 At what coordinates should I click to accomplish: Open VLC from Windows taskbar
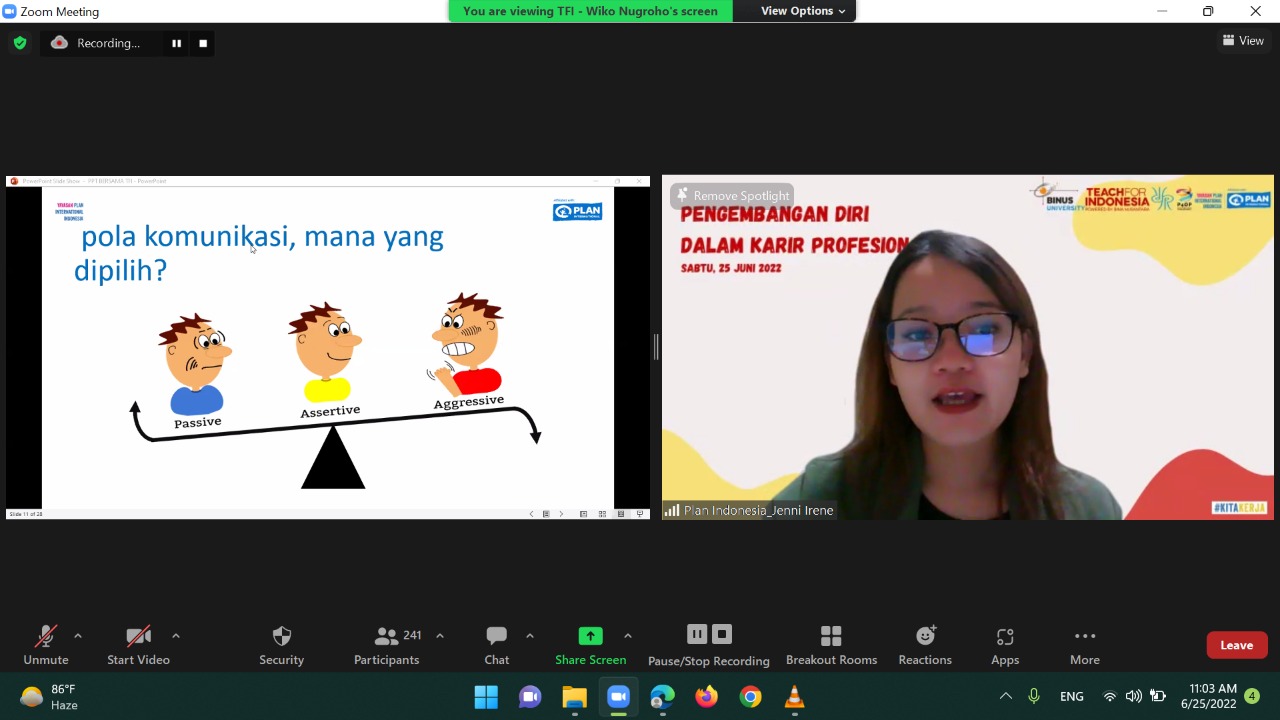795,697
